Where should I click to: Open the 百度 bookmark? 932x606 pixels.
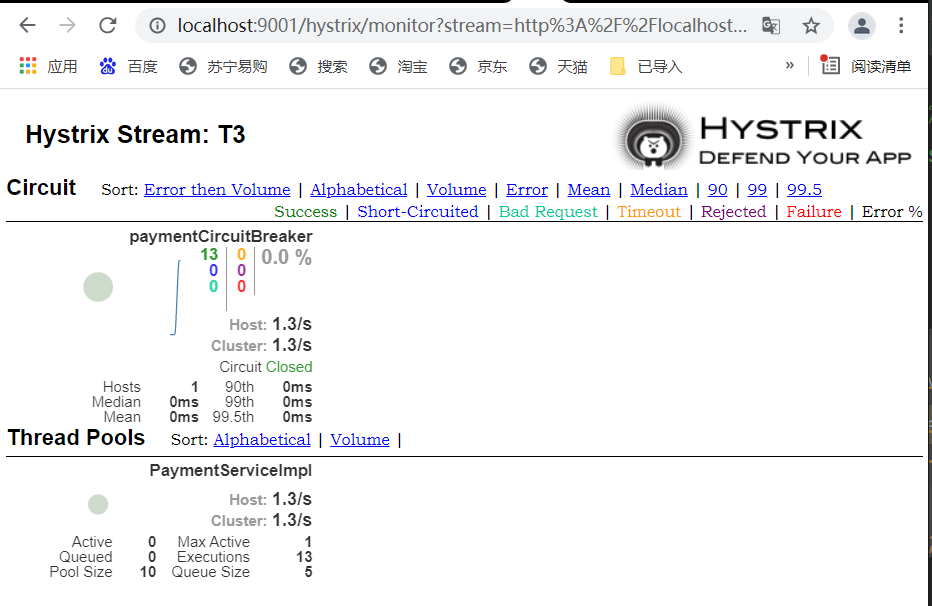128,67
